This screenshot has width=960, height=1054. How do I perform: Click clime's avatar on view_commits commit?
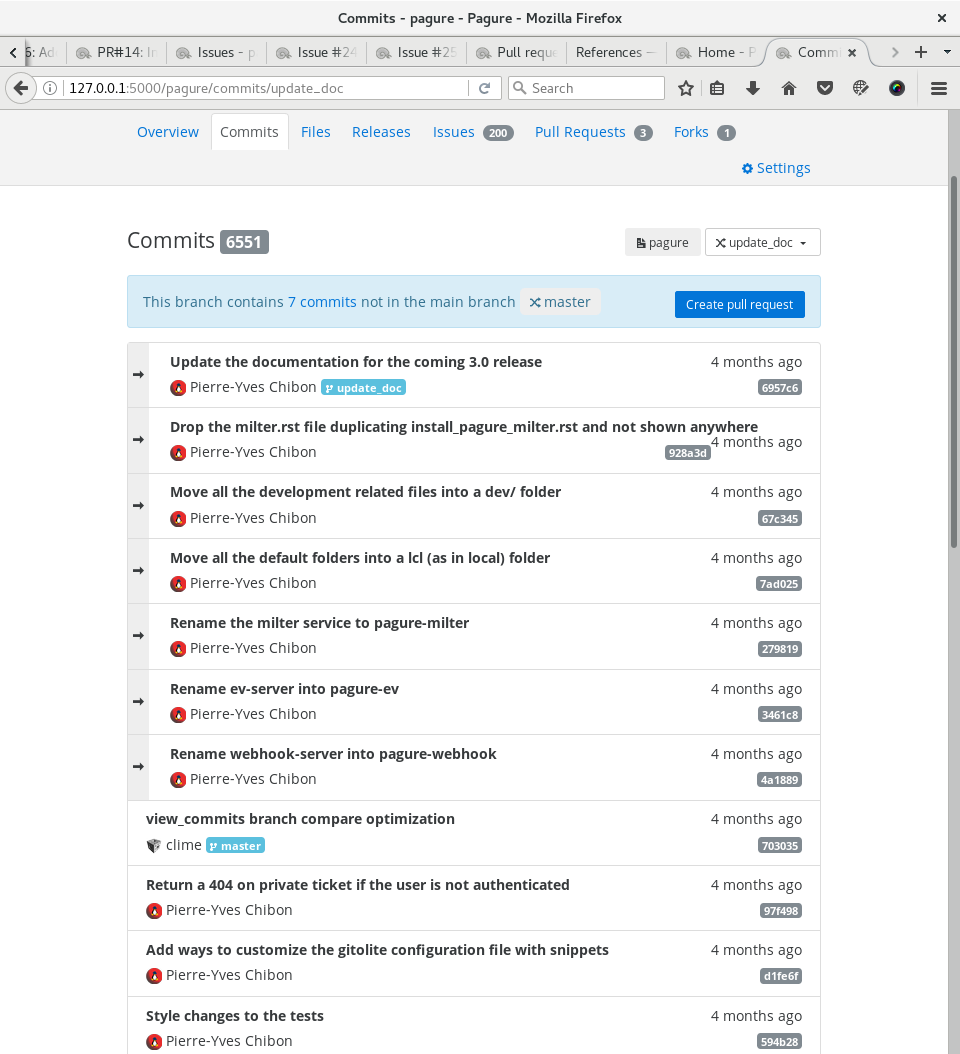pyautogui.click(x=154, y=846)
